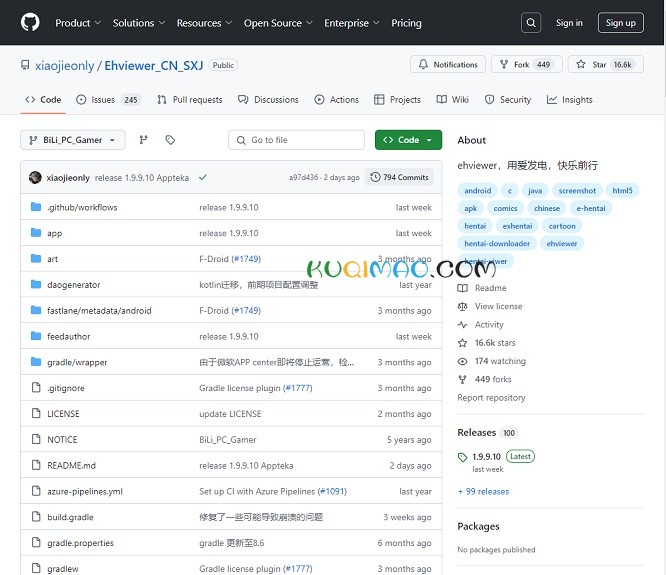
Task: Open the 794 Commits history
Action: pyautogui.click(x=399, y=177)
